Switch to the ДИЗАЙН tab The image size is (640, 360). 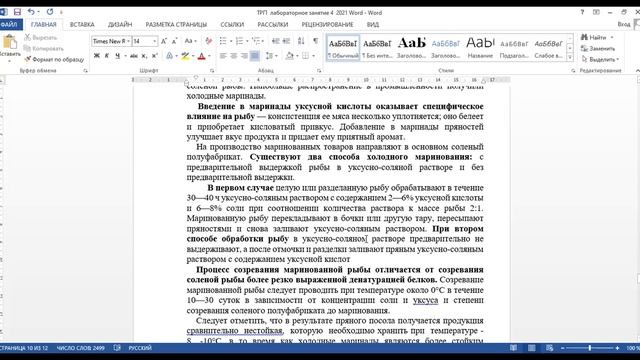pyautogui.click(x=120, y=24)
